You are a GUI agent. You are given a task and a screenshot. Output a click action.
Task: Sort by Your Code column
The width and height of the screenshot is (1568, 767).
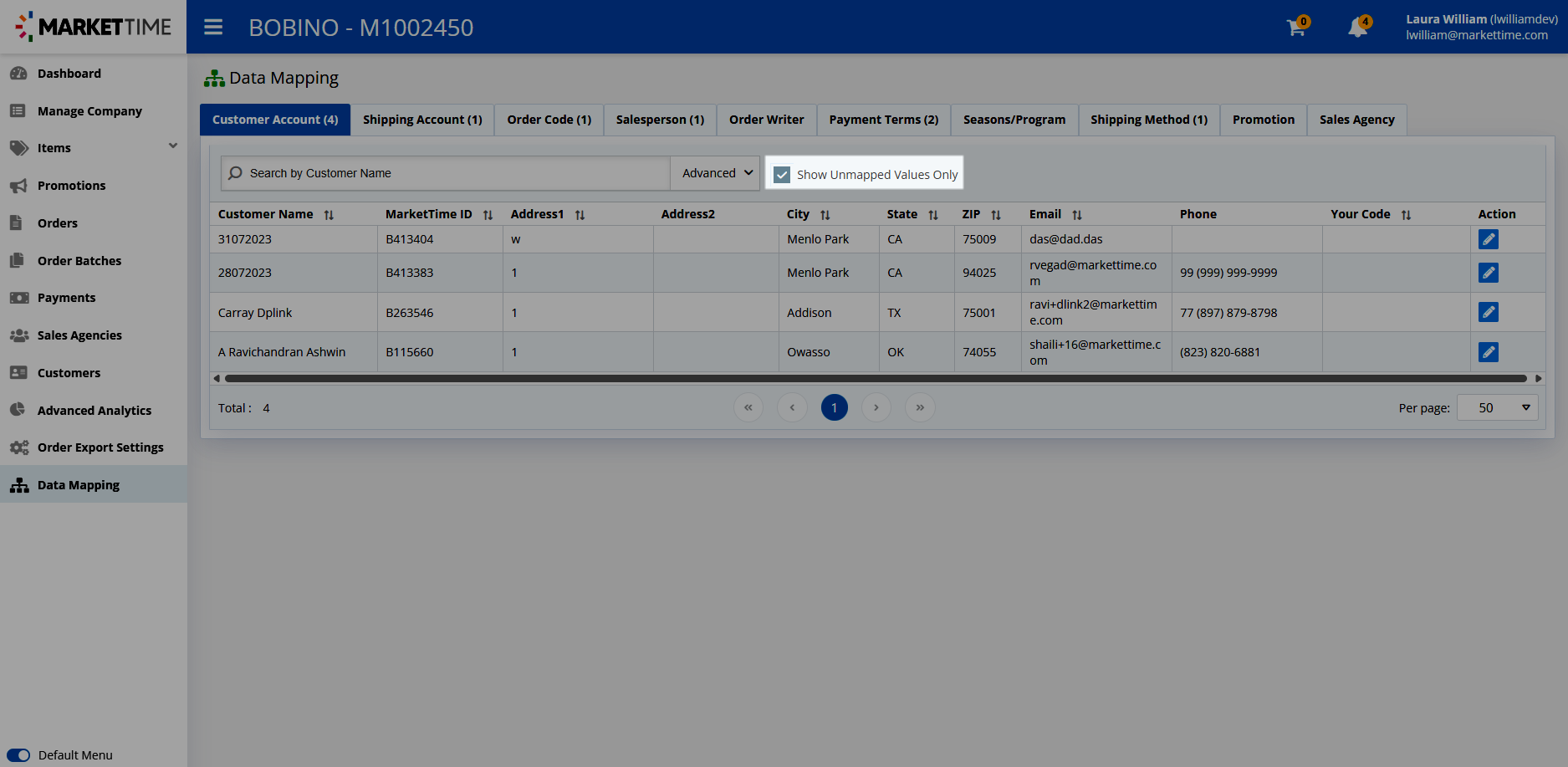(1406, 215)
